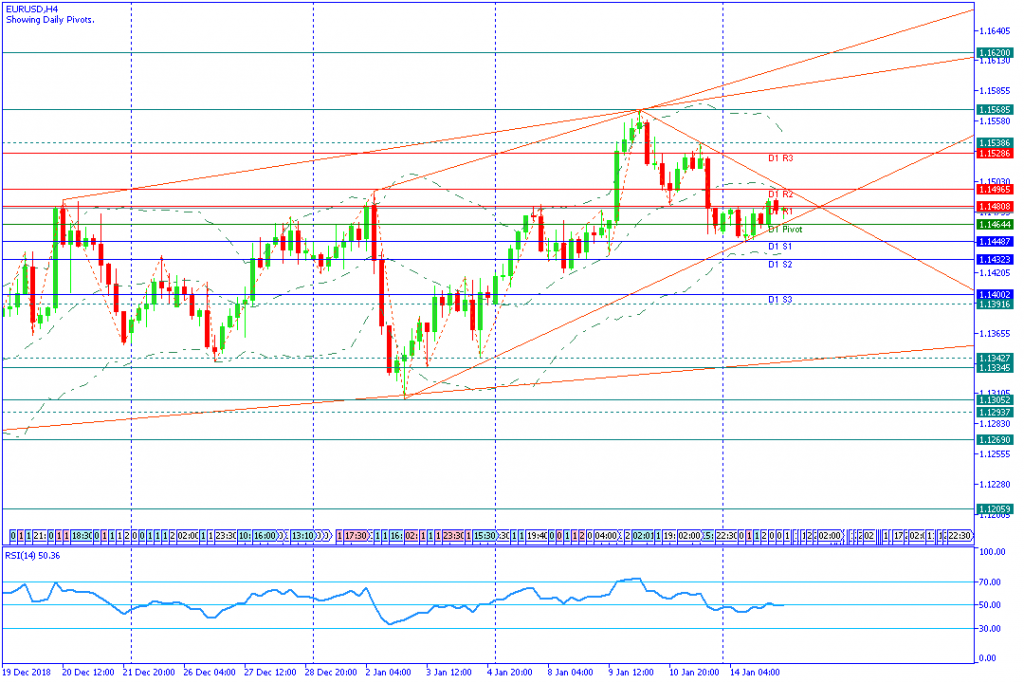Click the red 1.15286 resistance price label
Screen dimensions: 1024x683
click(995, 153)
